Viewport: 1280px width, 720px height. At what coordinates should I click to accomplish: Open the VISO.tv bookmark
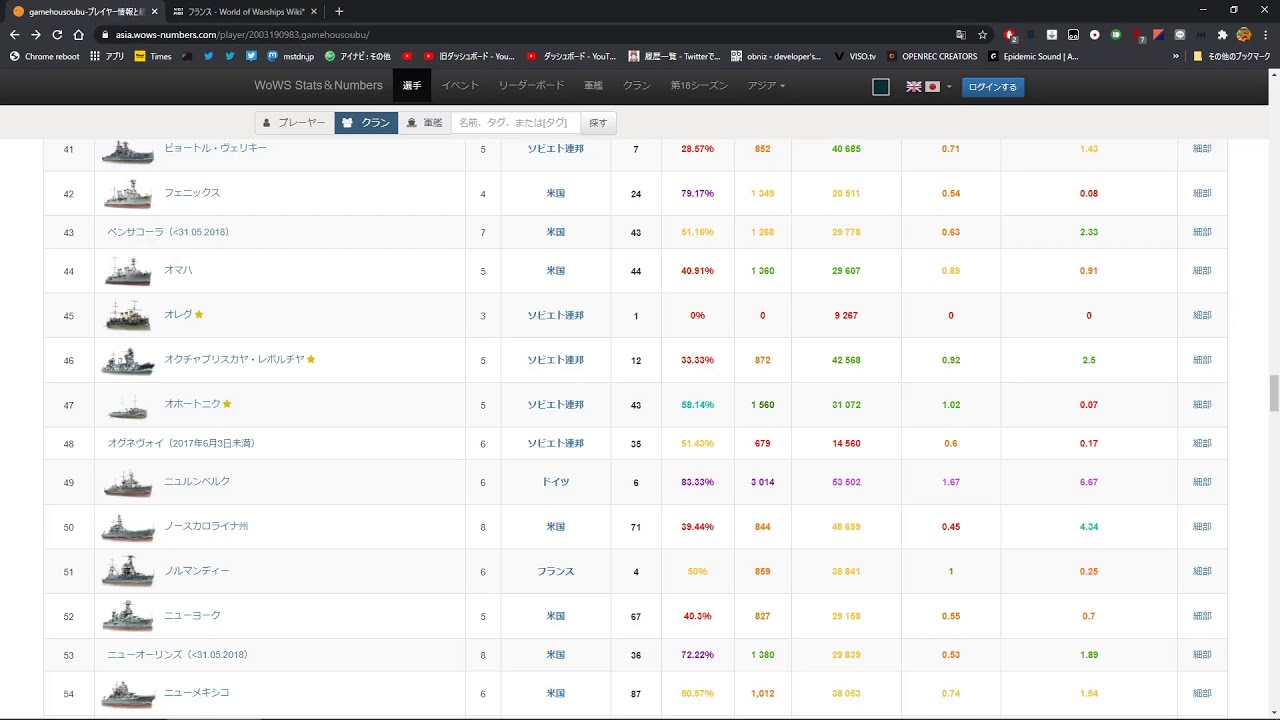tap(855, 57)
